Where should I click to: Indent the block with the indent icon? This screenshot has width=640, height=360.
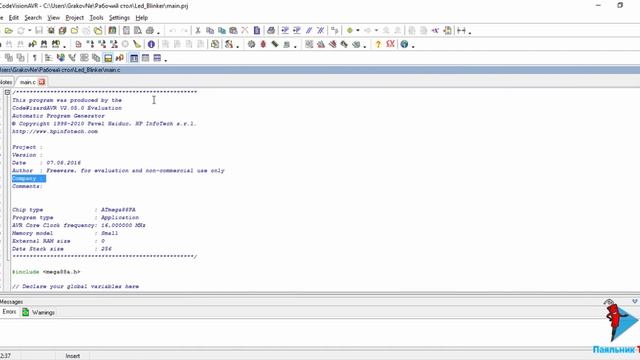pos(285,31)
